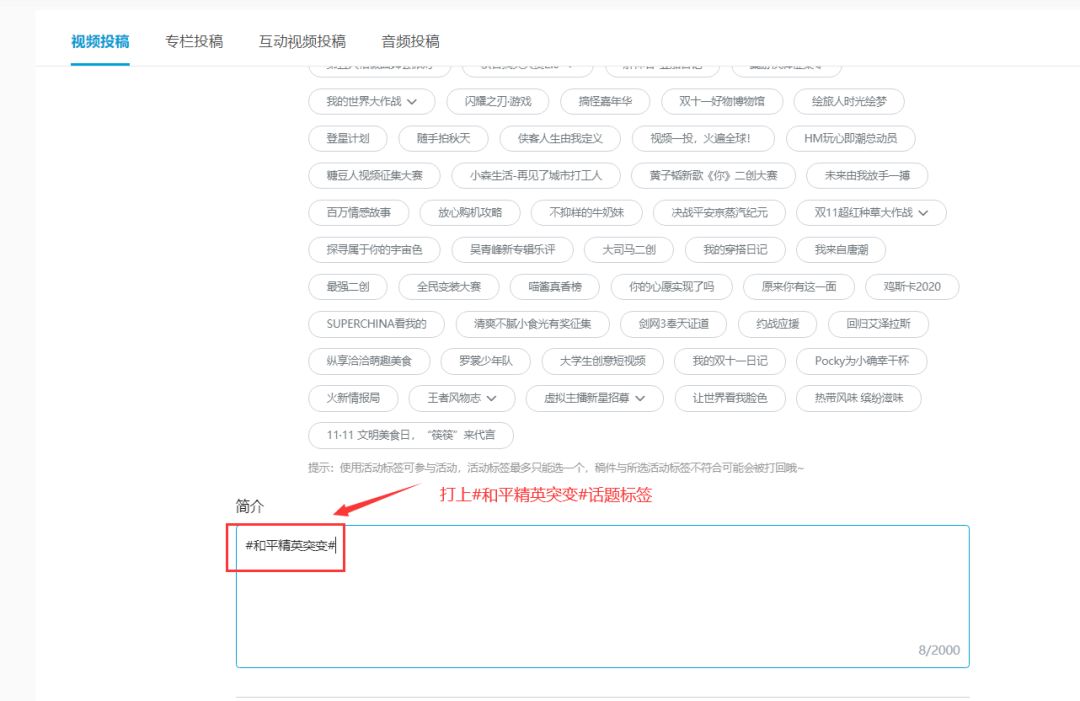Pick the 大学生创意短视频 tag
The image size is (1080, 701).
click(603, 362)
